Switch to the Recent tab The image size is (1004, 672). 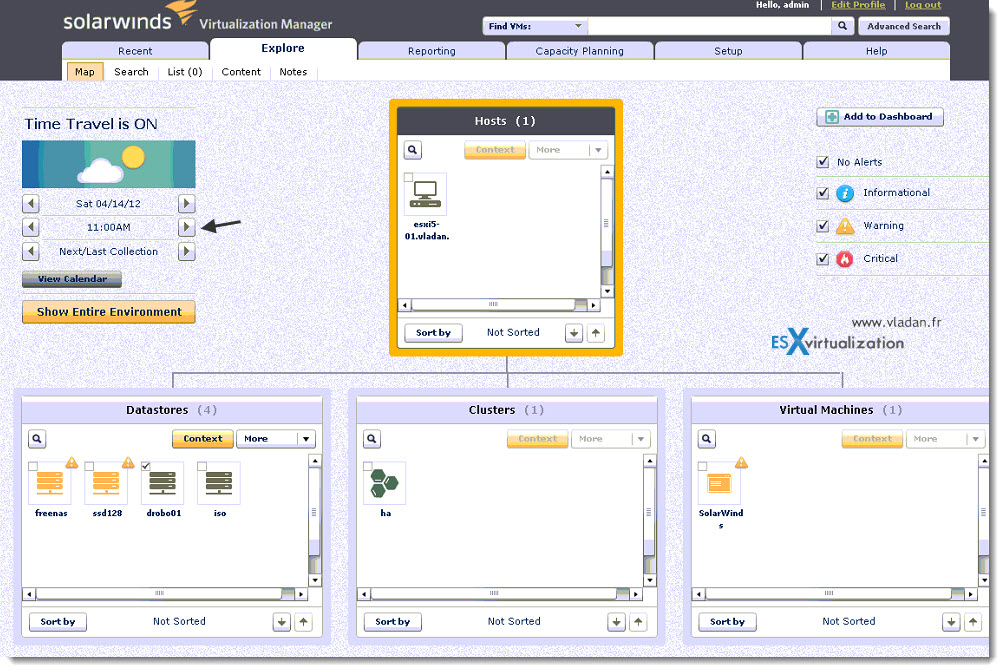pyautogui.click(x=135, y=51)
